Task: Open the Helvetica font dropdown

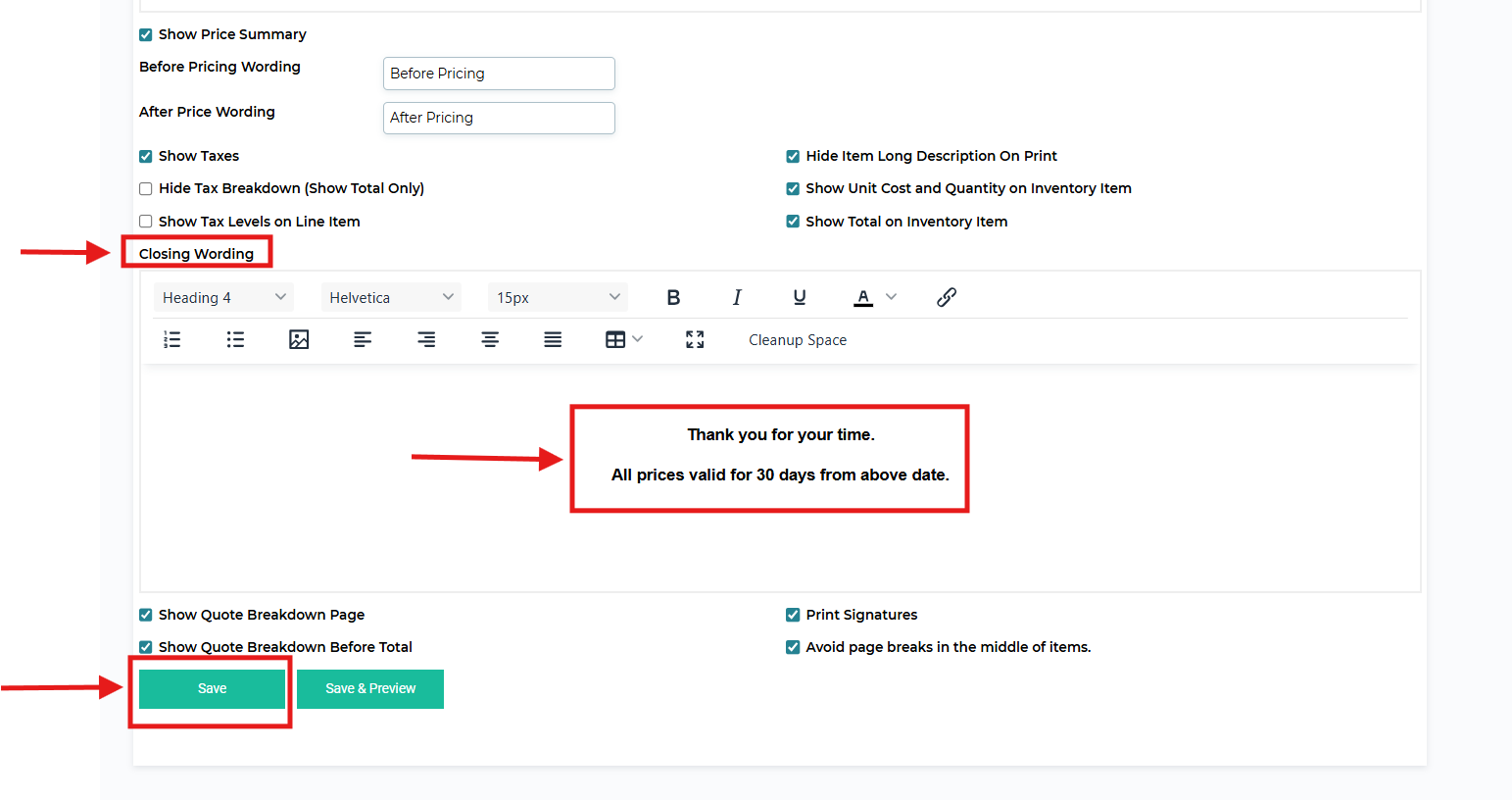Action: [x=391, y=298]
